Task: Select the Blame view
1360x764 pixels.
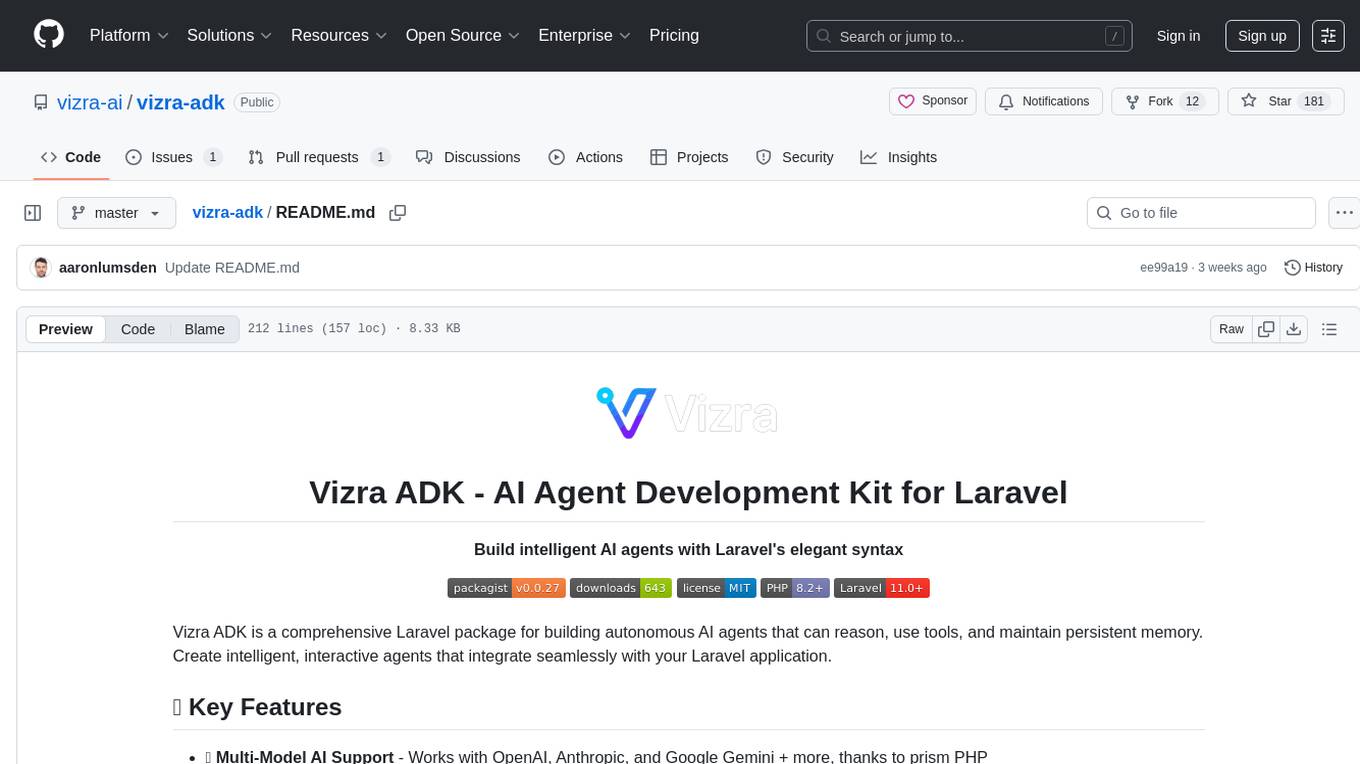Action: pos(205,329)
